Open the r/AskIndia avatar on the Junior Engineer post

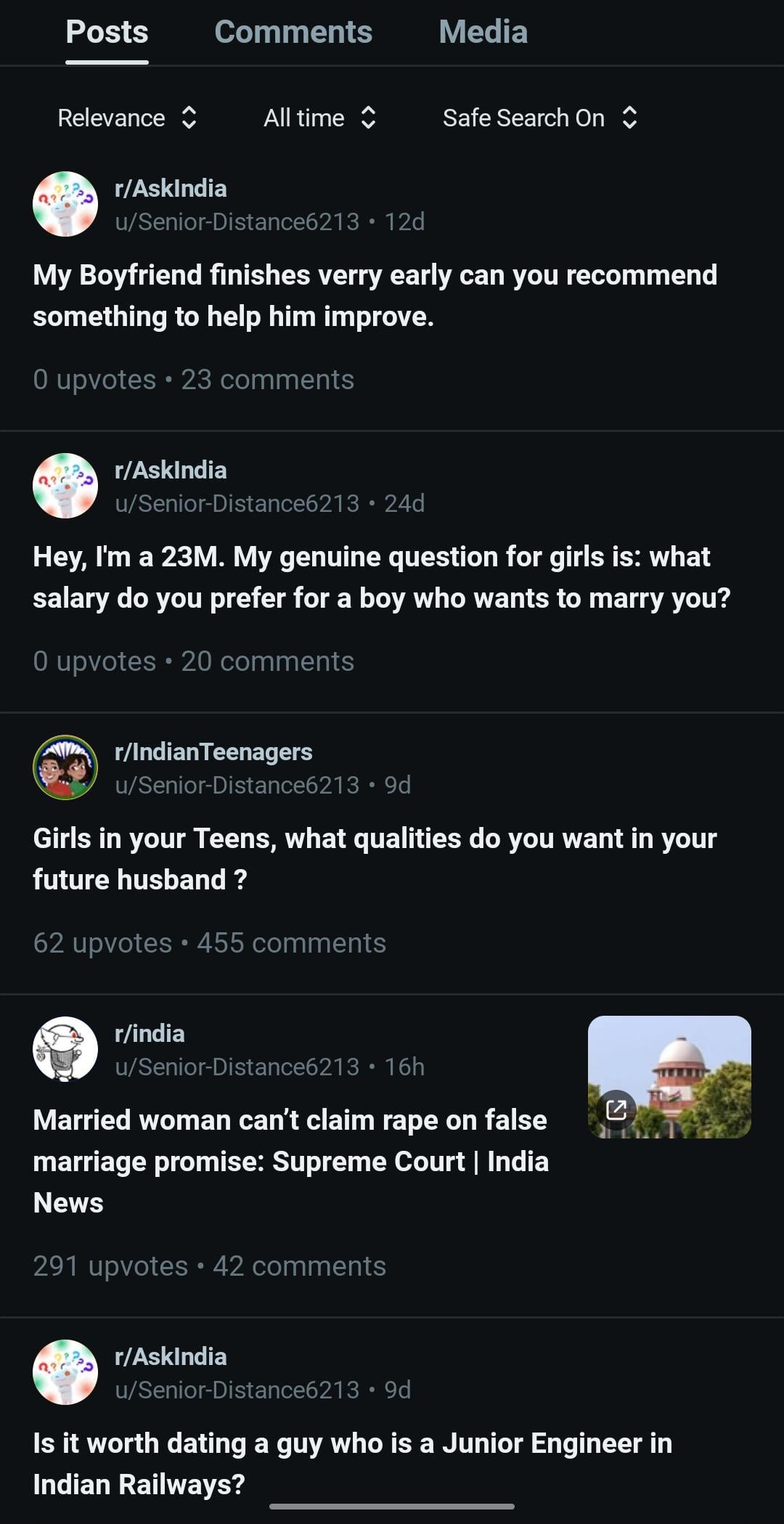pos(65,1372)
